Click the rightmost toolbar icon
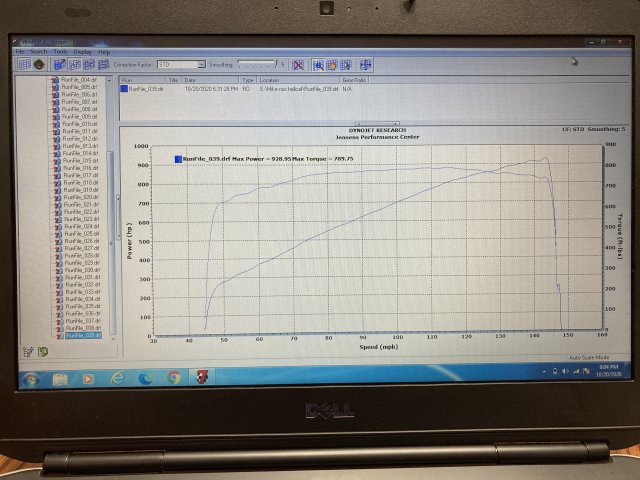 pos(365,64)
